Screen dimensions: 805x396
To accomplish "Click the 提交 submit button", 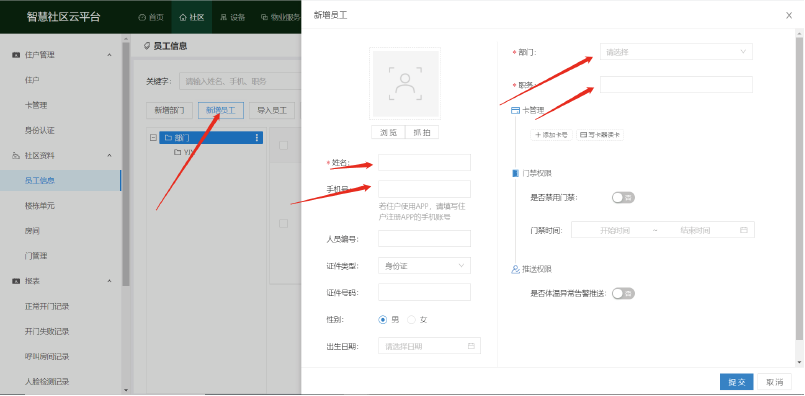I will [x=736, y=382].
